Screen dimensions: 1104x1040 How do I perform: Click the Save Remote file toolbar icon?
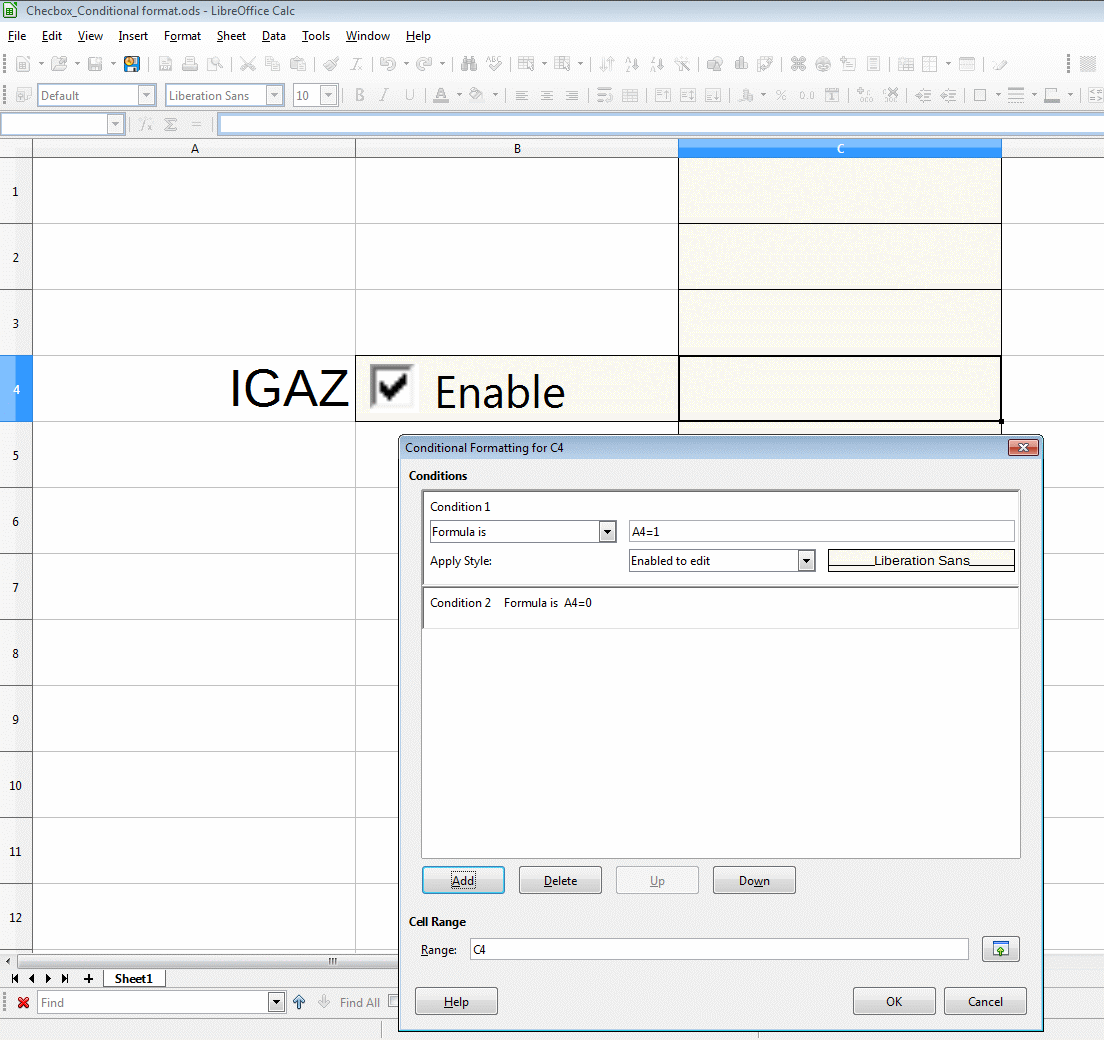131,64
